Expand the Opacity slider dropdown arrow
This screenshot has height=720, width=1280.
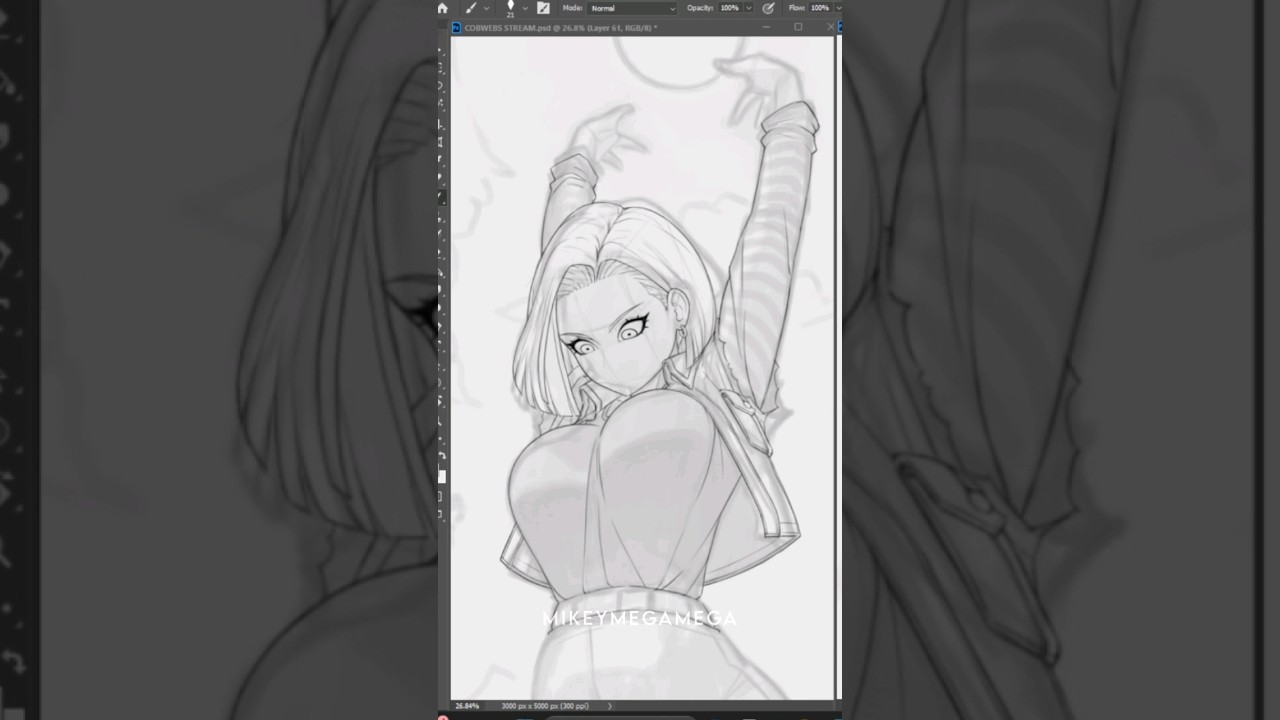748,8
